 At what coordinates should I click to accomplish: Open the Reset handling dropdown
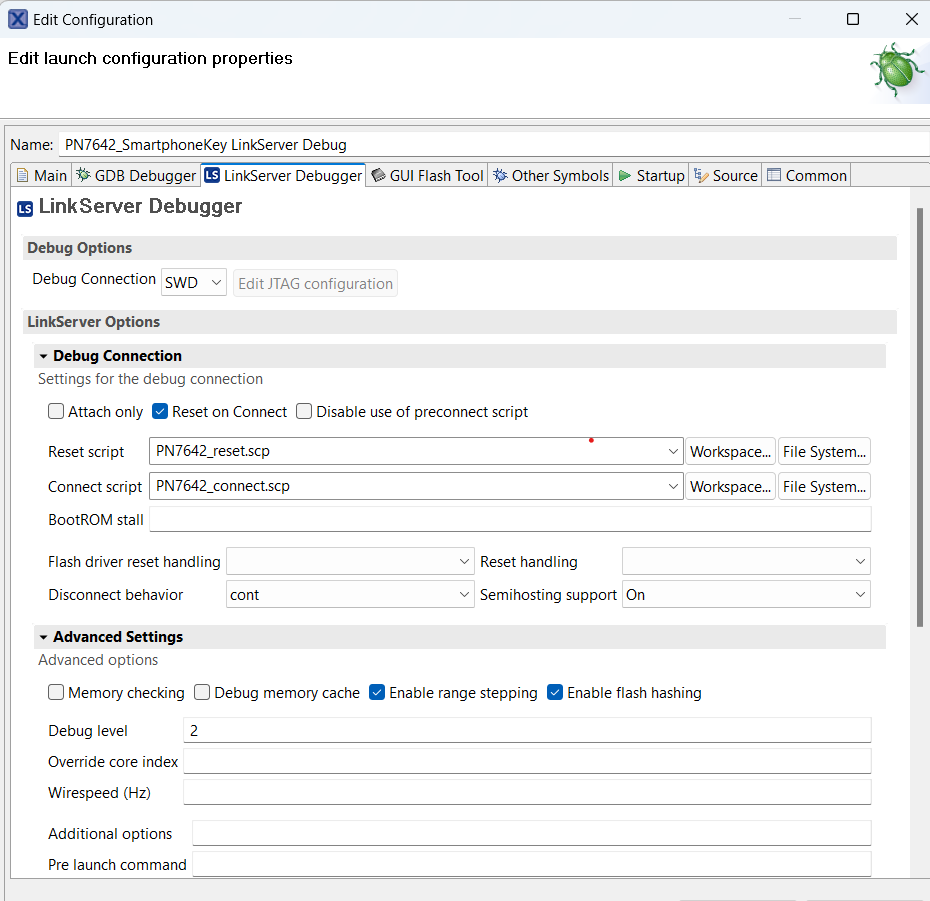(x=746, y=561)
